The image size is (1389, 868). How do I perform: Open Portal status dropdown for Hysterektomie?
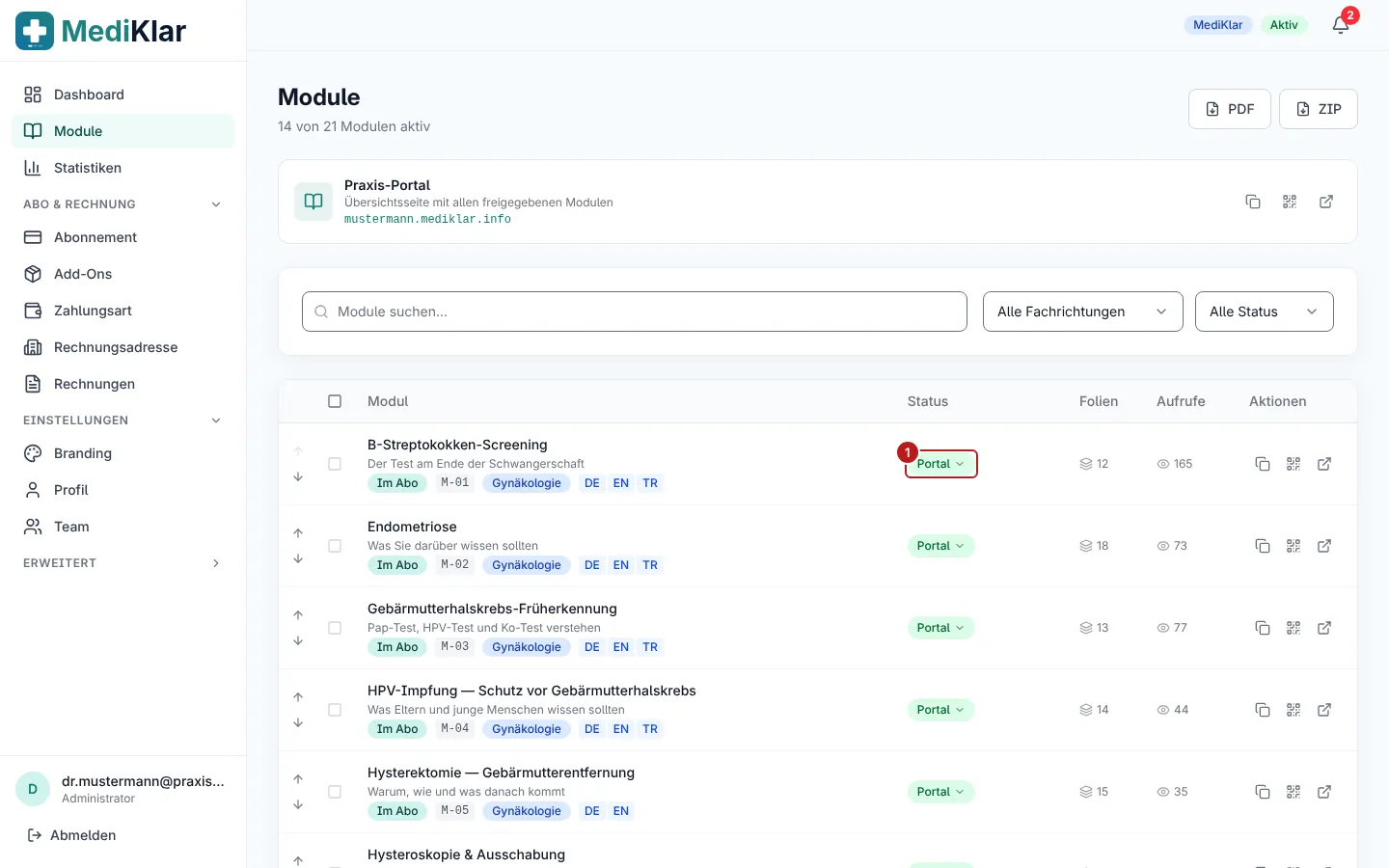940,792
